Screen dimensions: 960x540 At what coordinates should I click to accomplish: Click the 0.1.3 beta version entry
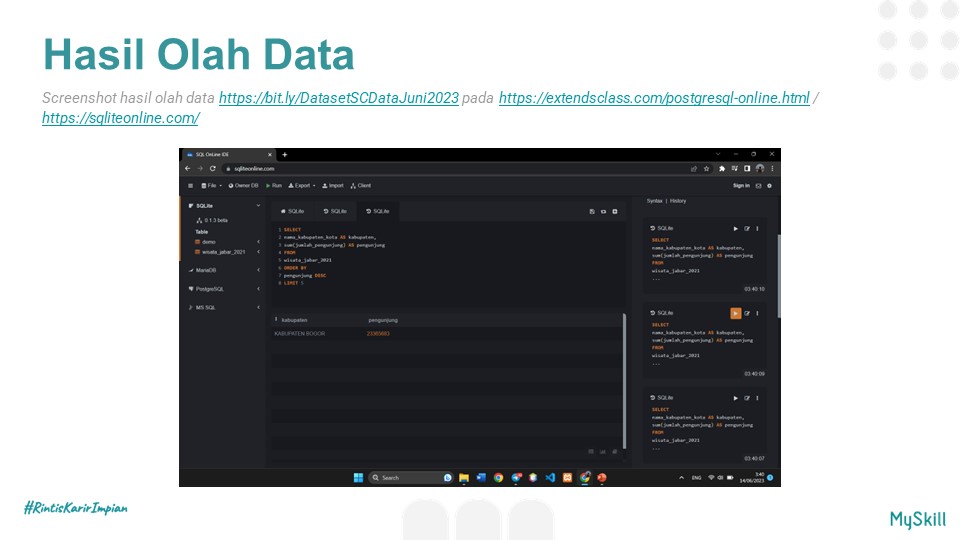point(212,220)
